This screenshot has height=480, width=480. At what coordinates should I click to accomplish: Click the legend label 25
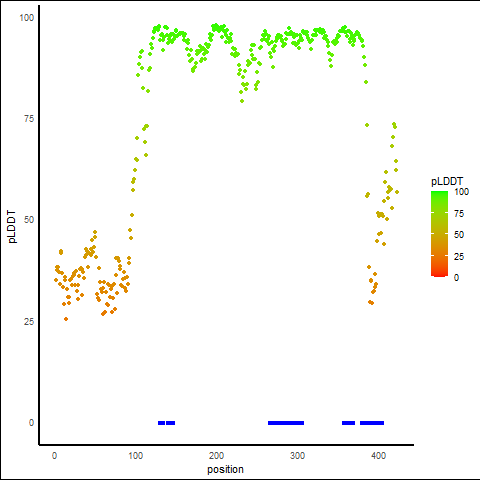459,256
